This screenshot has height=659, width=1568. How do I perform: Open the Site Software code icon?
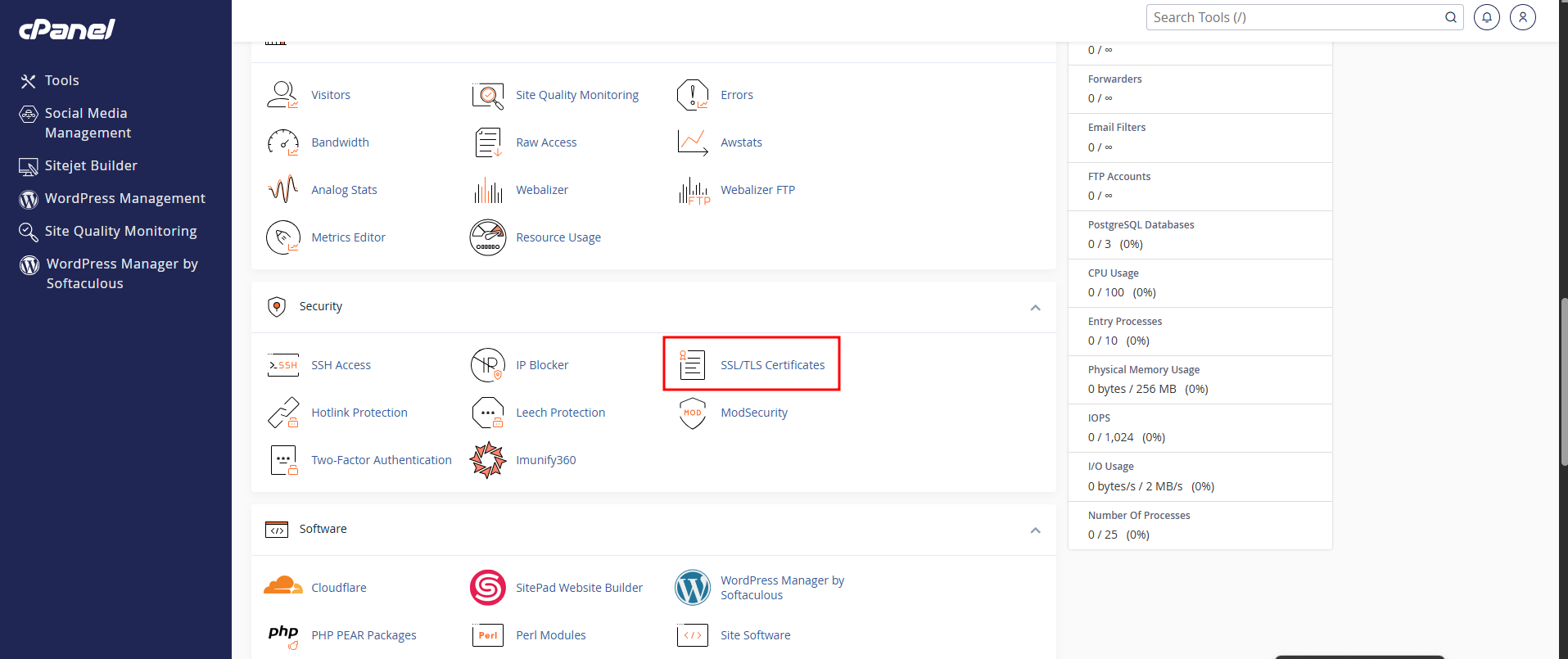coord(693,635)
